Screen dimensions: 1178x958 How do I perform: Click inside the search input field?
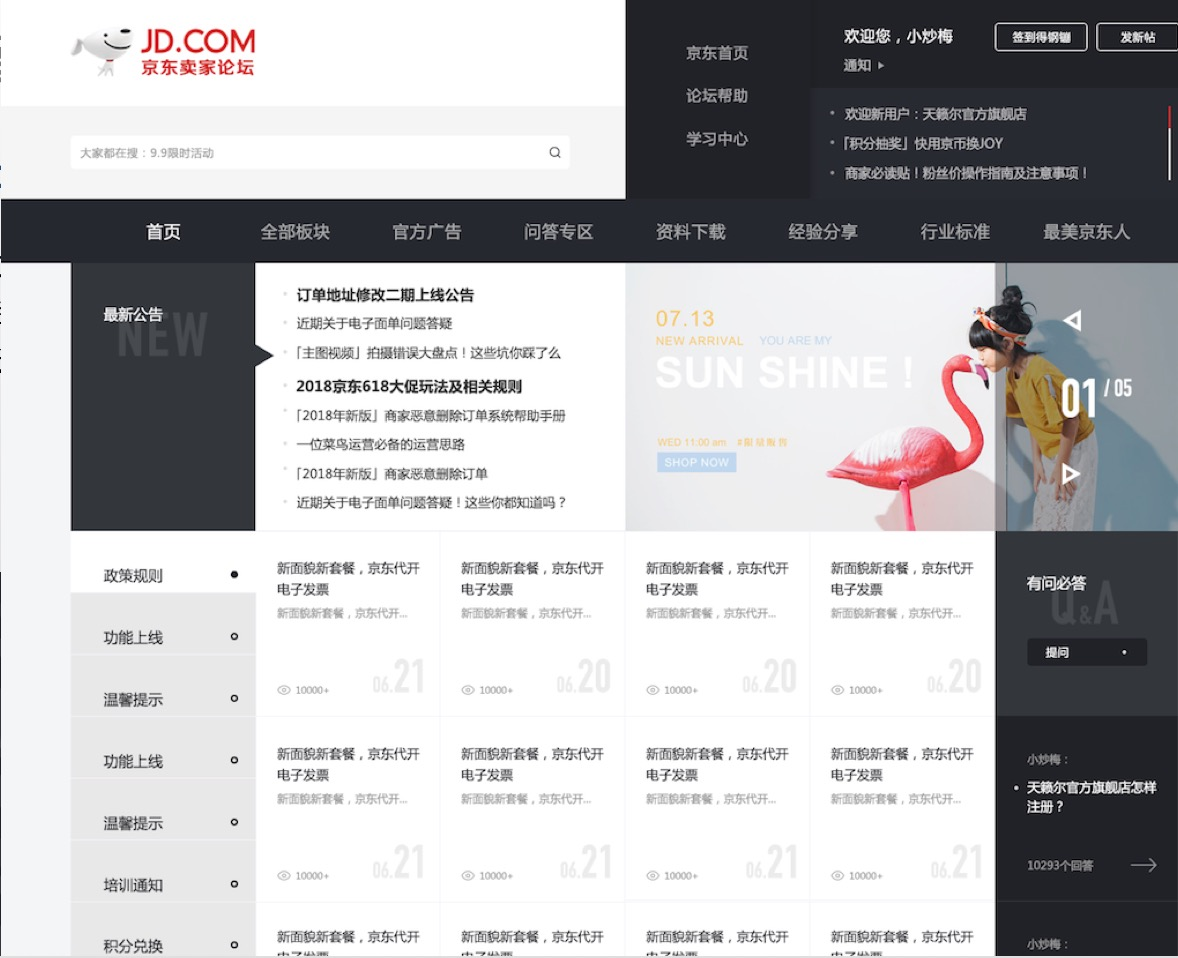(x=300, y=152)
